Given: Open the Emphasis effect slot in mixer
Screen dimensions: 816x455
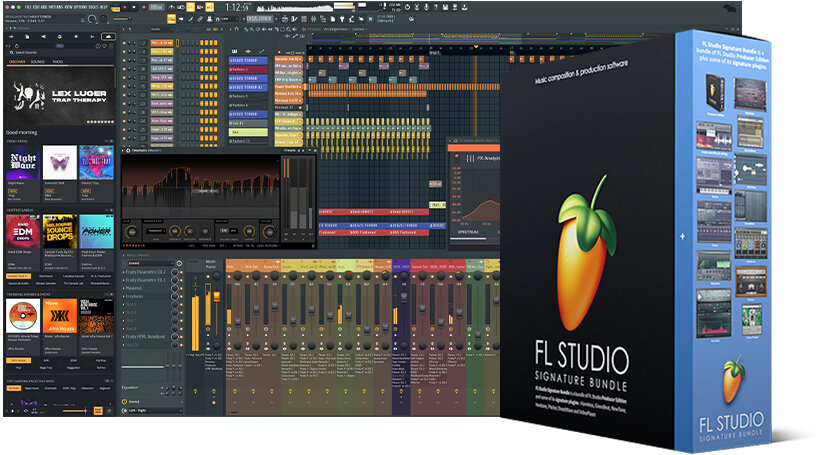Looking at the screenshot, I should tap(146, 296).
